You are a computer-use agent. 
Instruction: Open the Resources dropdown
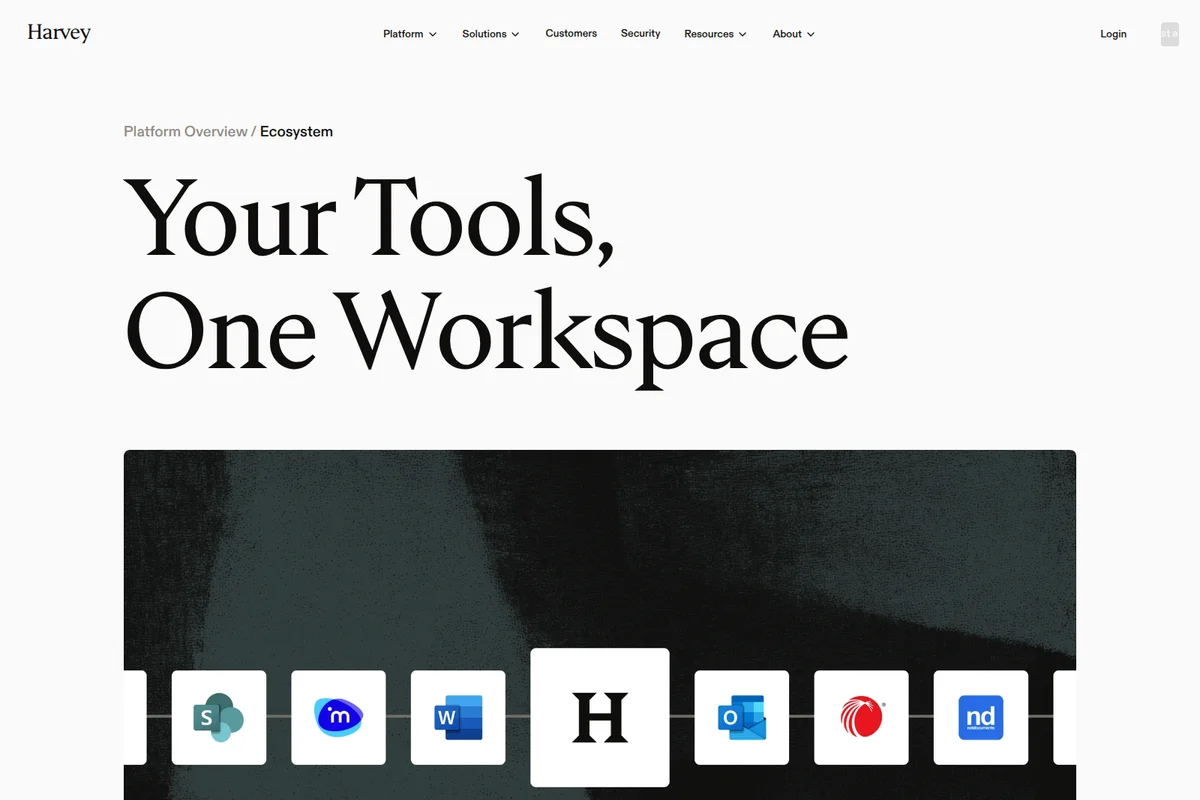coord(715,34)
